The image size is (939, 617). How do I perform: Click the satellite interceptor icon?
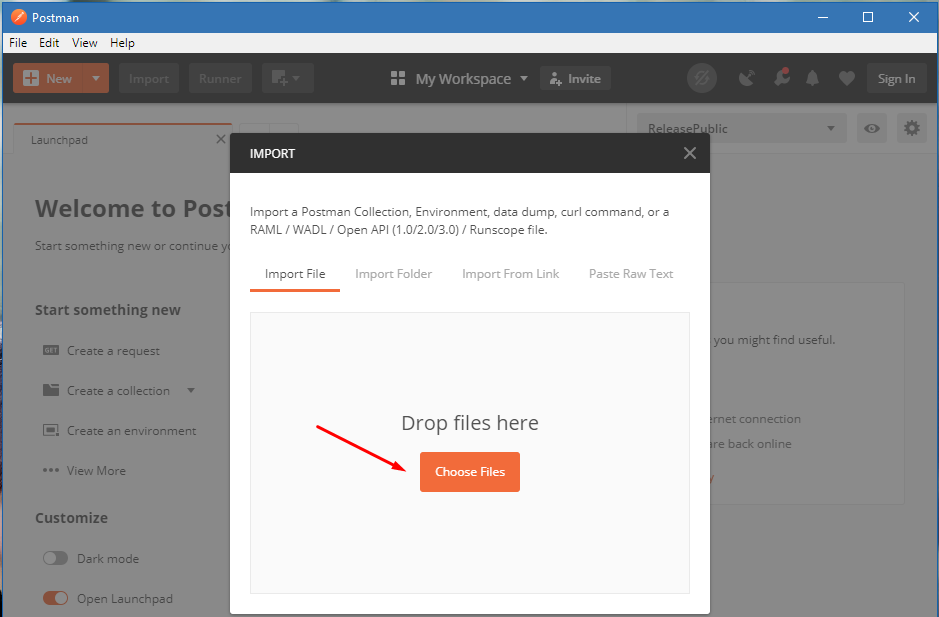point(747,78)
